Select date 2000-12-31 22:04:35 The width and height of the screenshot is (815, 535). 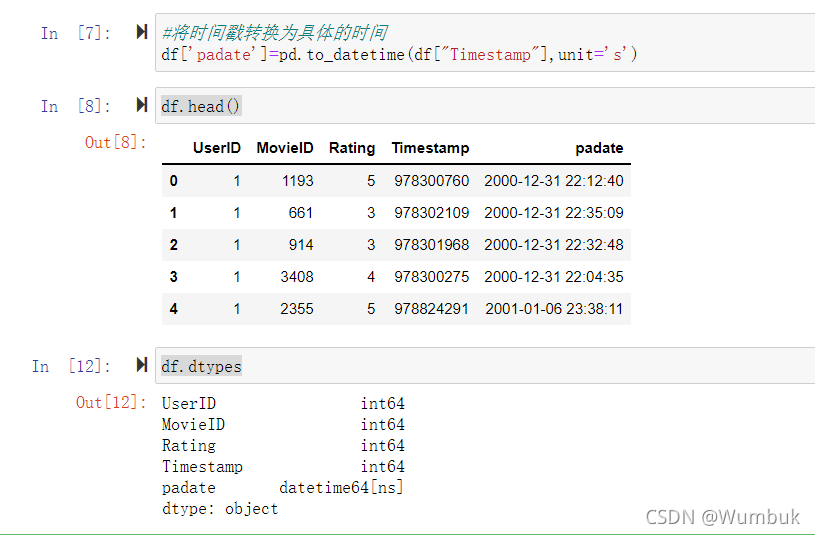554,277
